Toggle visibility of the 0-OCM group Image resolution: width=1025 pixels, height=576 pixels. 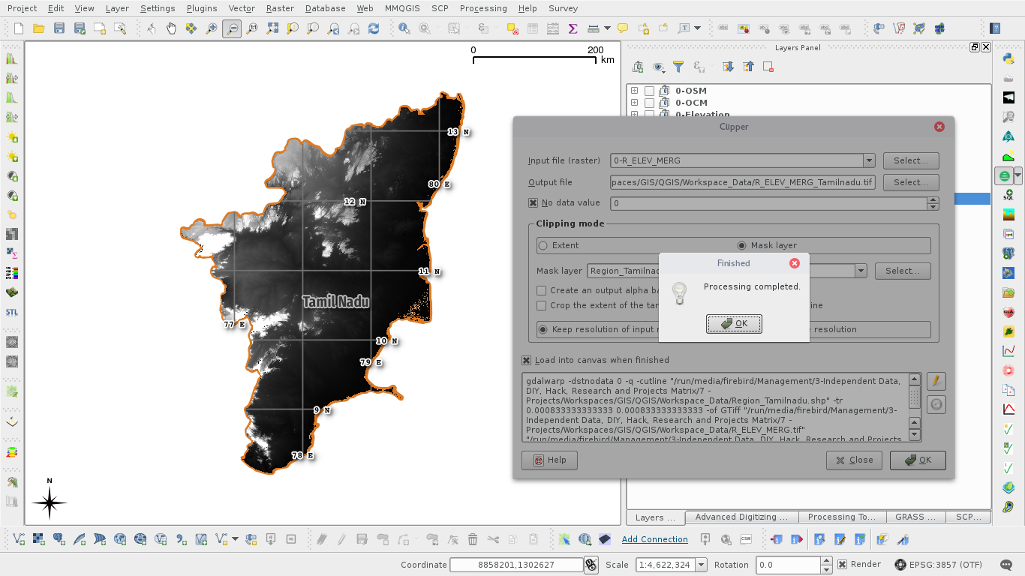[649, 103]
